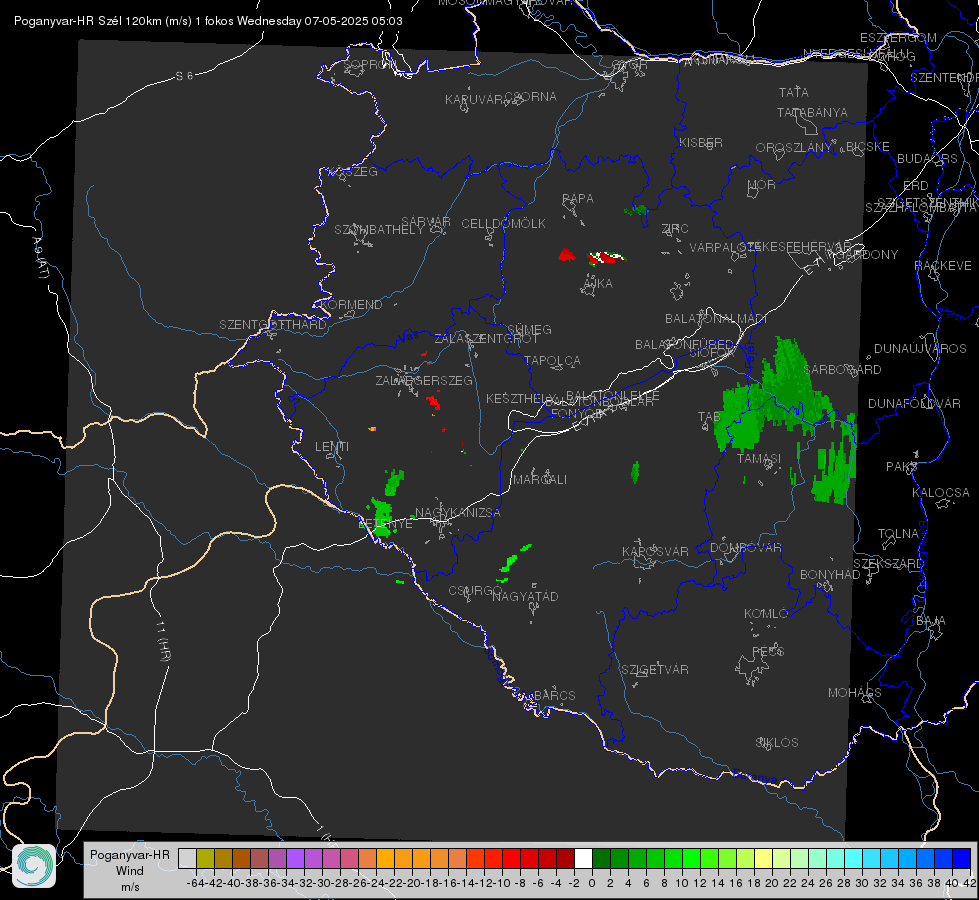979x900 pixels.
Task: Click the SIKLOS label
Action: pyautogui.click(x=777, y=743)
